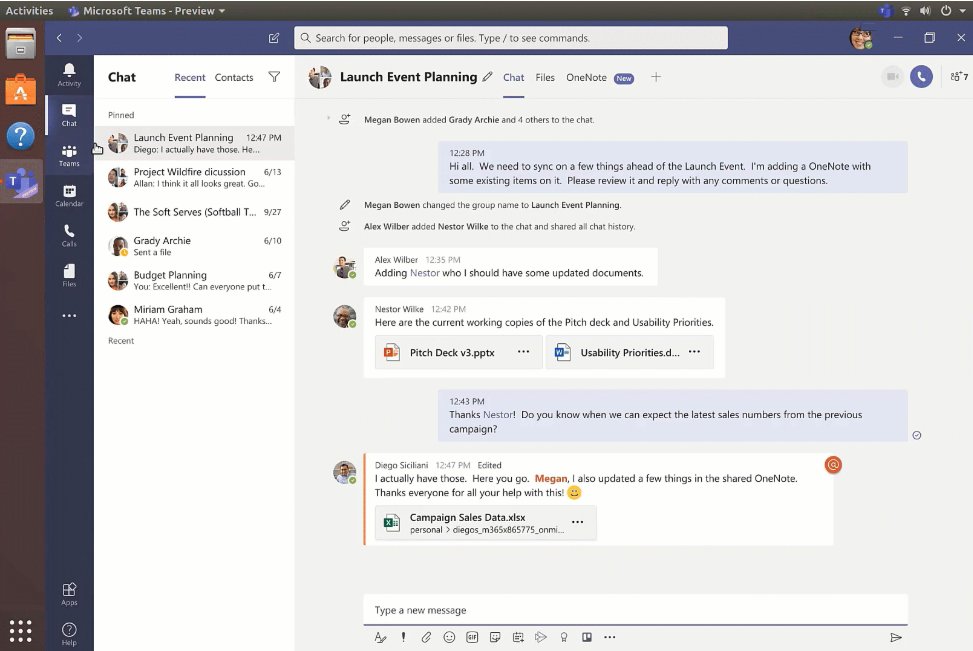Attach a file with paperclip icon
The height and width of the screenshot is (651, 973).
coord(426,637)
